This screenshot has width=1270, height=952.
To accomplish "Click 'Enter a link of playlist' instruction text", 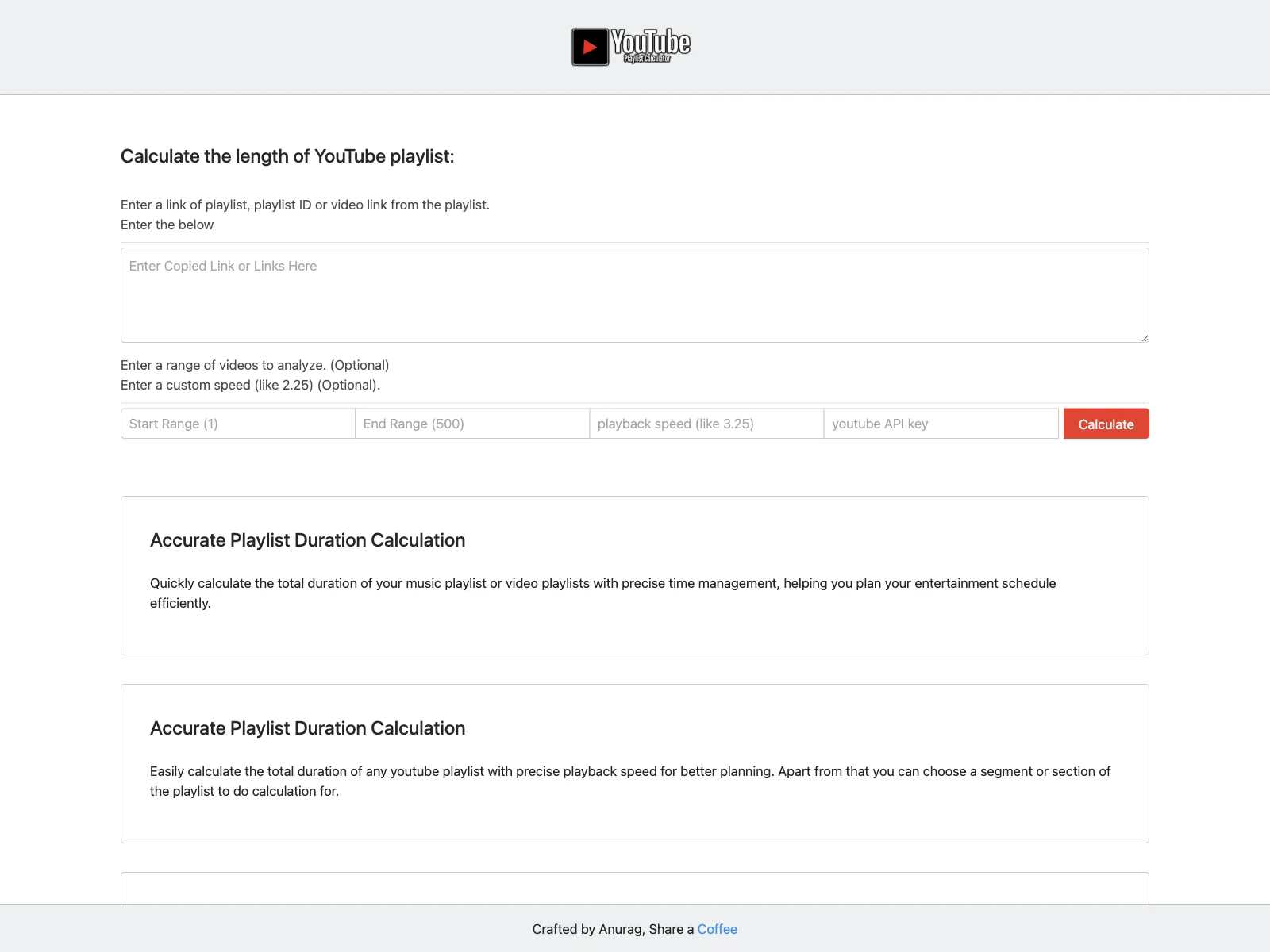I will point(305,205).
